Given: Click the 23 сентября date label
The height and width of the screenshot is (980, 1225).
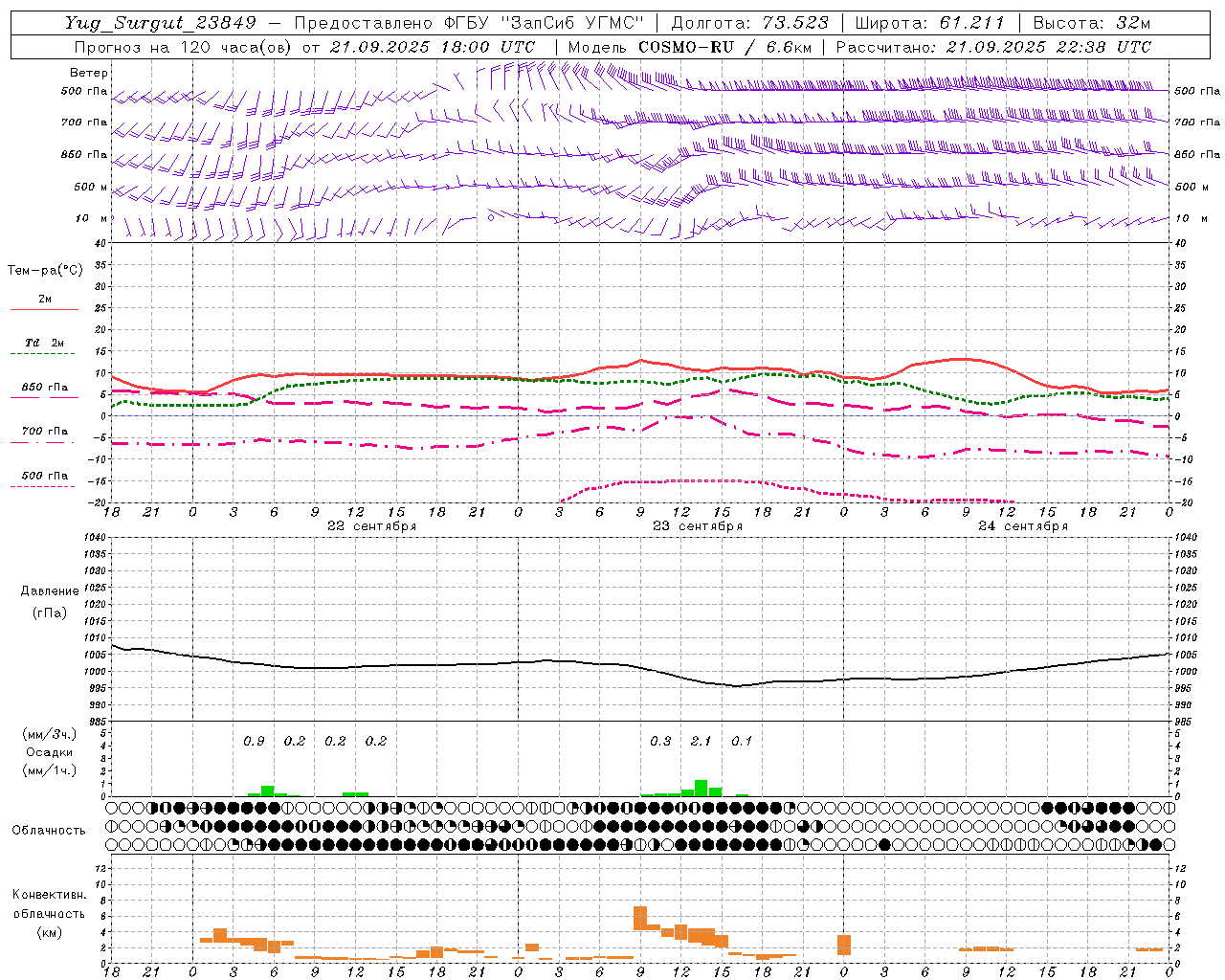Looking at the screenshot, I should 698,526.
